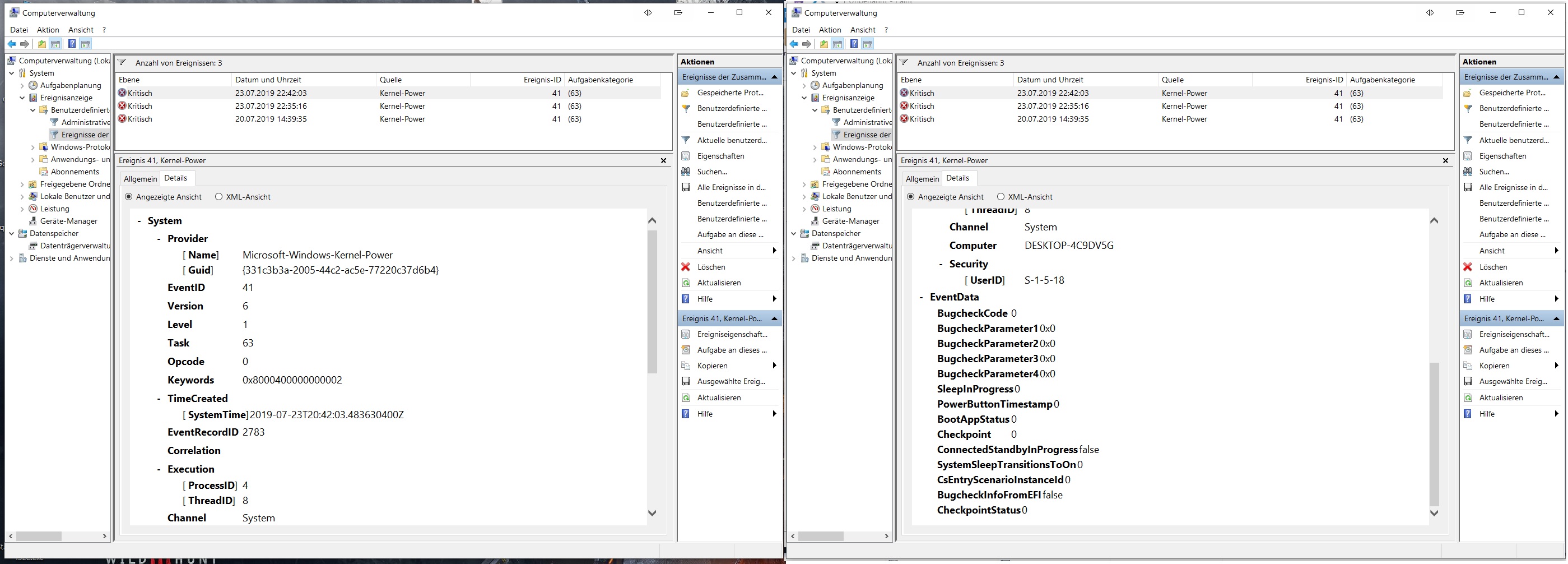The width and height of the screenshot is (1568, 564).
Task: Click the Löschen red X icon in left window
Action: 685,267
